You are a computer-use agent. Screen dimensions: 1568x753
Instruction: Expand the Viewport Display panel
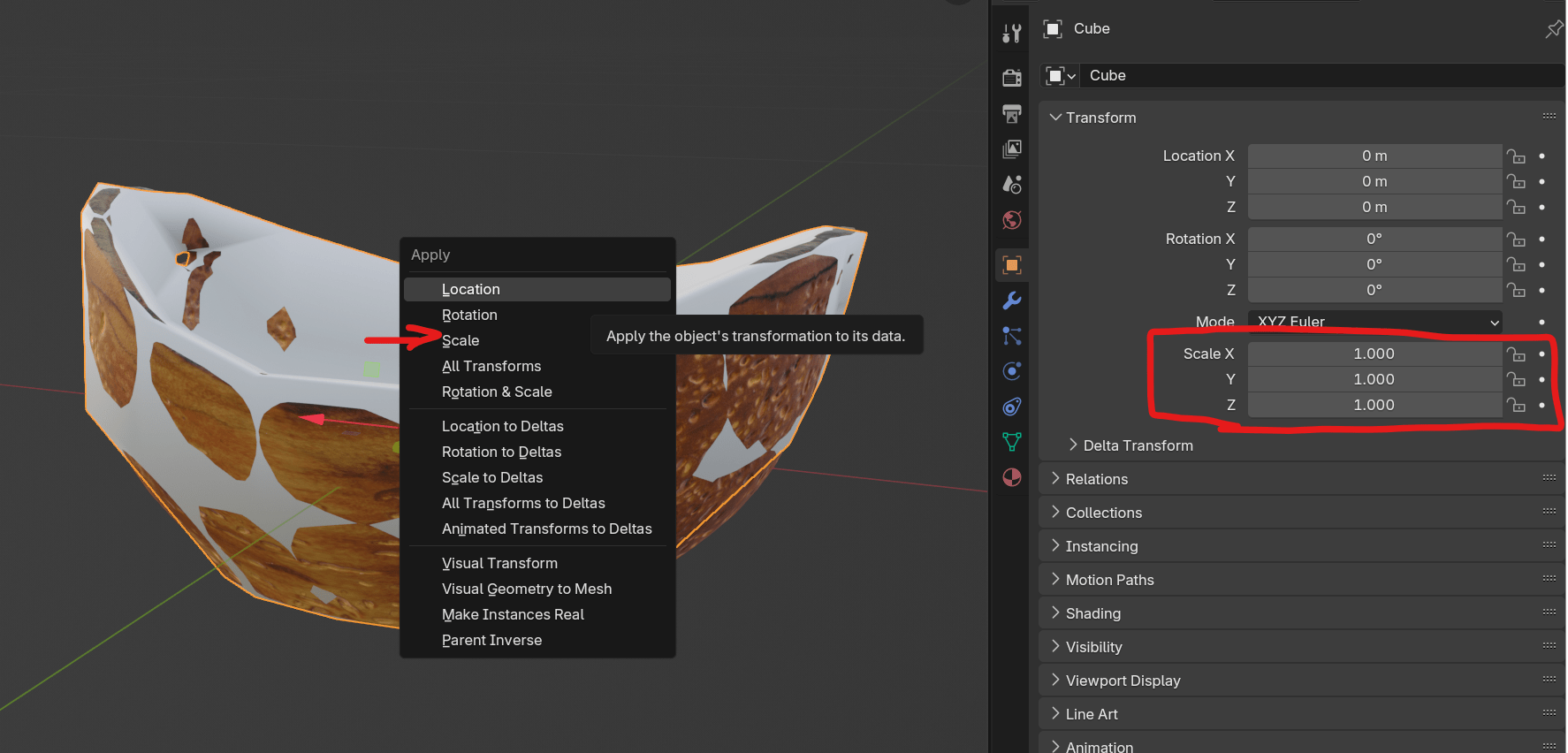click(1055, 681)
